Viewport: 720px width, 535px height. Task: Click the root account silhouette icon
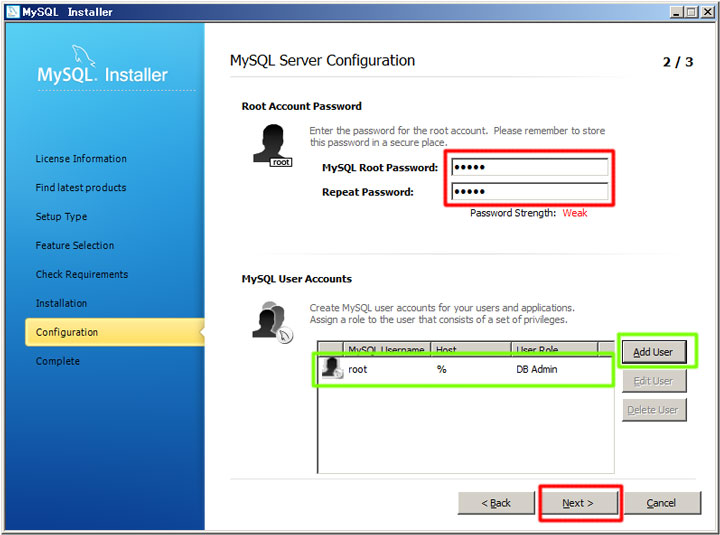coord(272,145)
